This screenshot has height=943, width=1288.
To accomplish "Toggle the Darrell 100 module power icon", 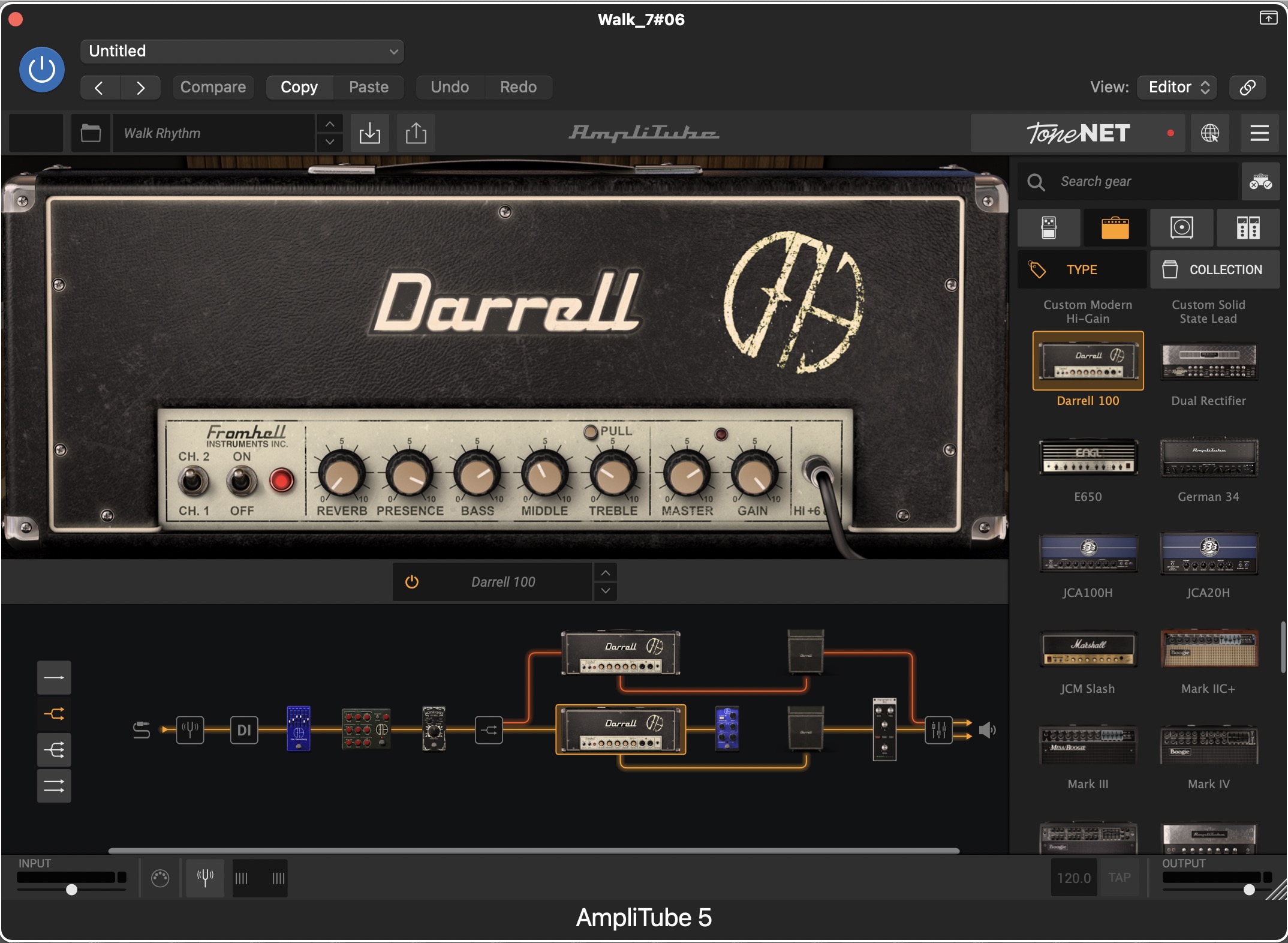I will 412,582.
